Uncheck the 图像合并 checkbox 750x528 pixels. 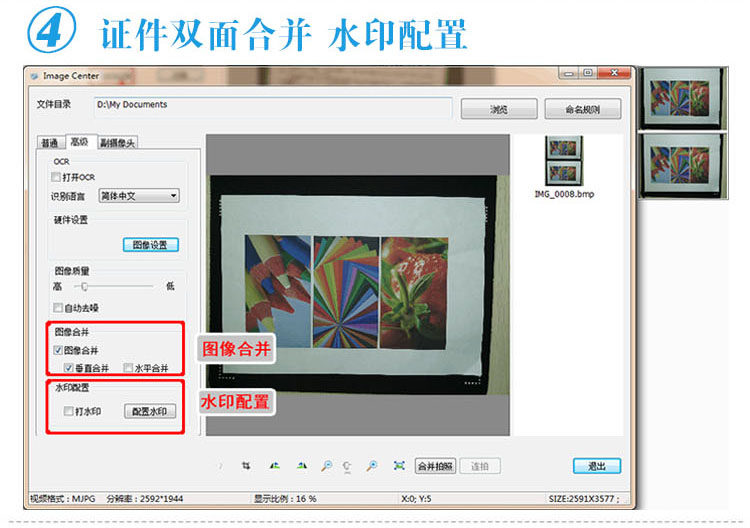58,350
